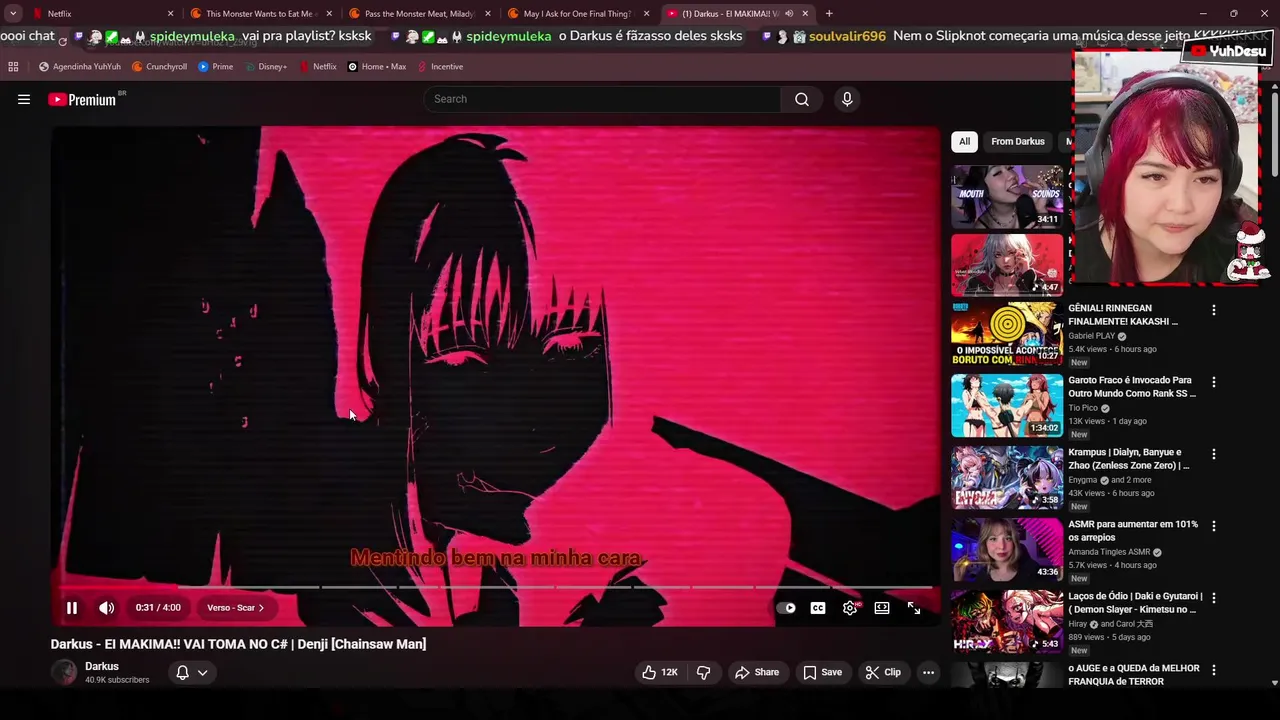
Task: Seek on the video progress bar
Action: click(495, 587)
